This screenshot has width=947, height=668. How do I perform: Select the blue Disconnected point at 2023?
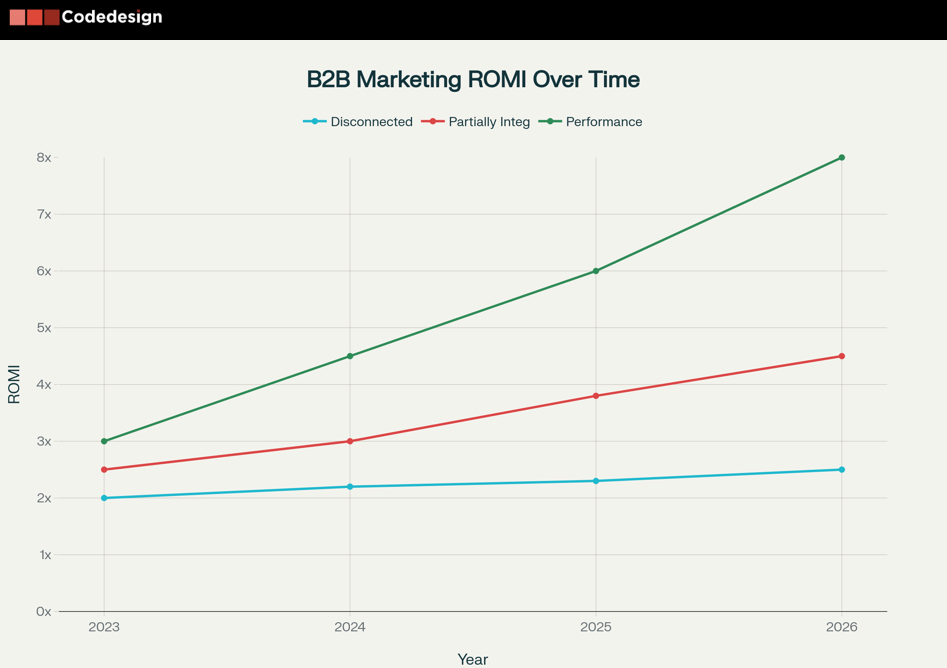(104, 498)
